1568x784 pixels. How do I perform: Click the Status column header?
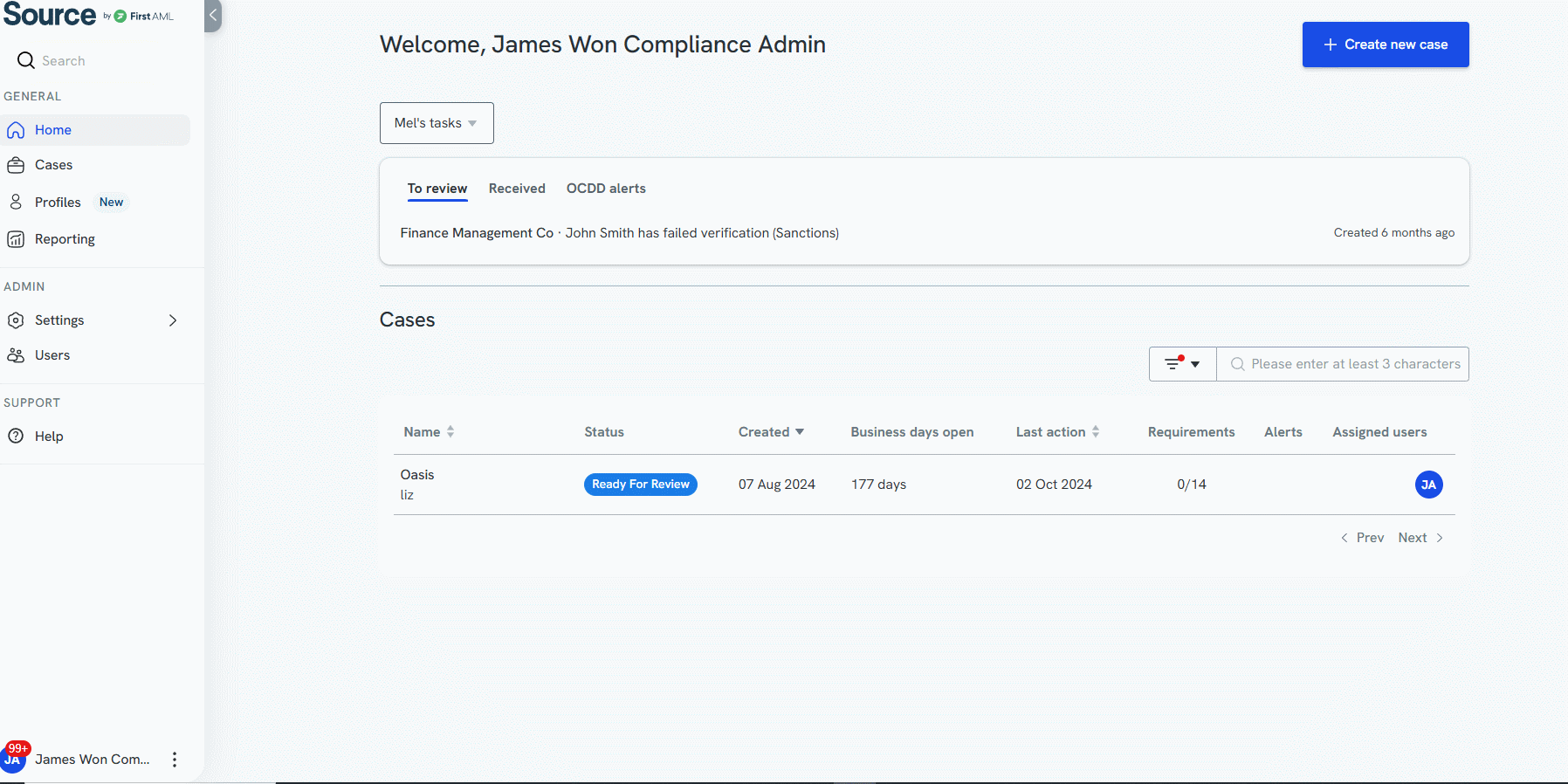604,432
